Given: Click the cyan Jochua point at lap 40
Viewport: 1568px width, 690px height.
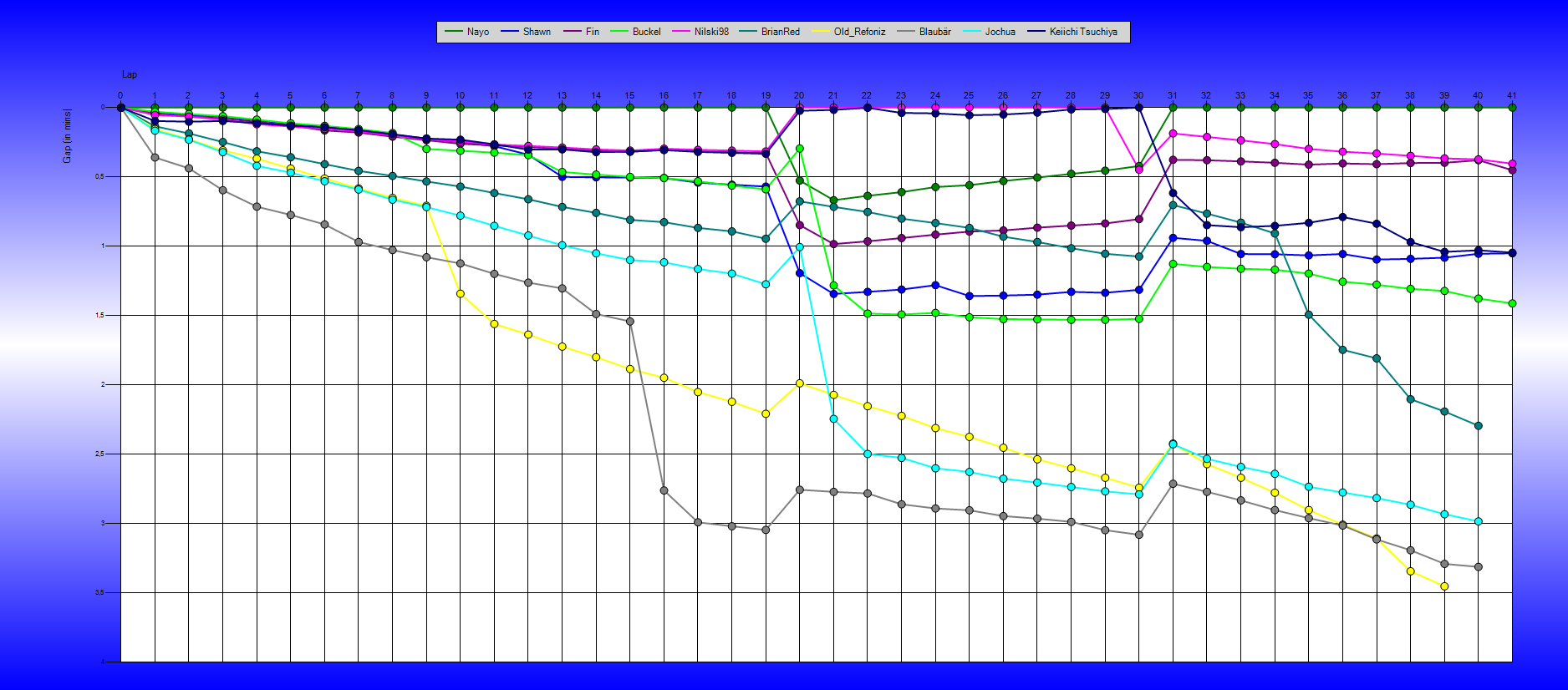Looking at the screenshot, I should pos(1479,521).
